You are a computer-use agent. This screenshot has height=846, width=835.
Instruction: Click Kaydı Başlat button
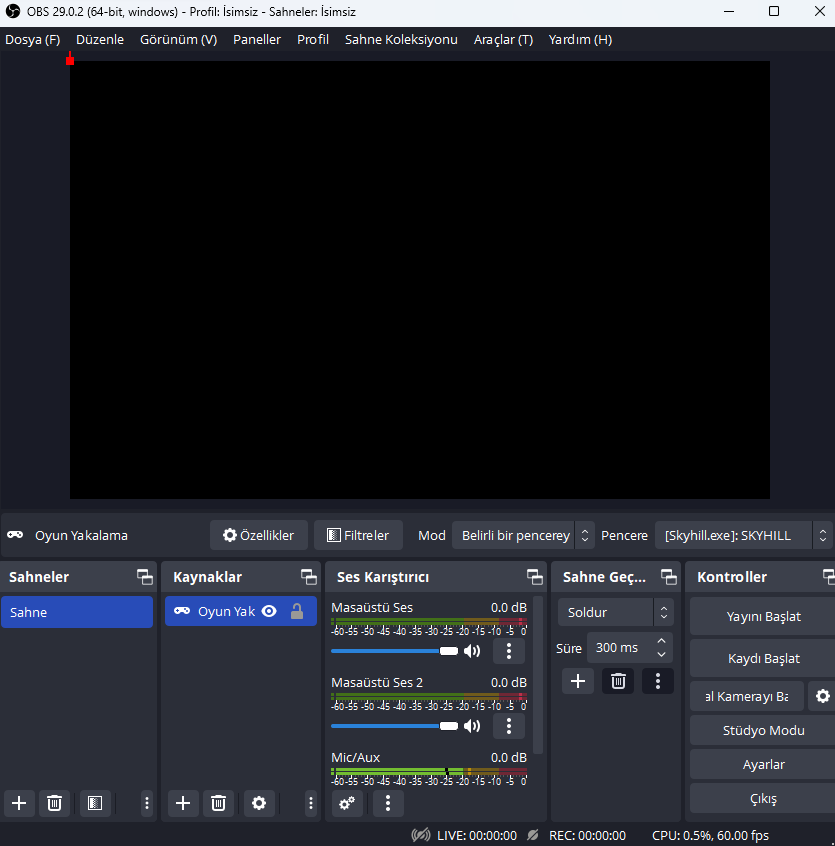763,658
